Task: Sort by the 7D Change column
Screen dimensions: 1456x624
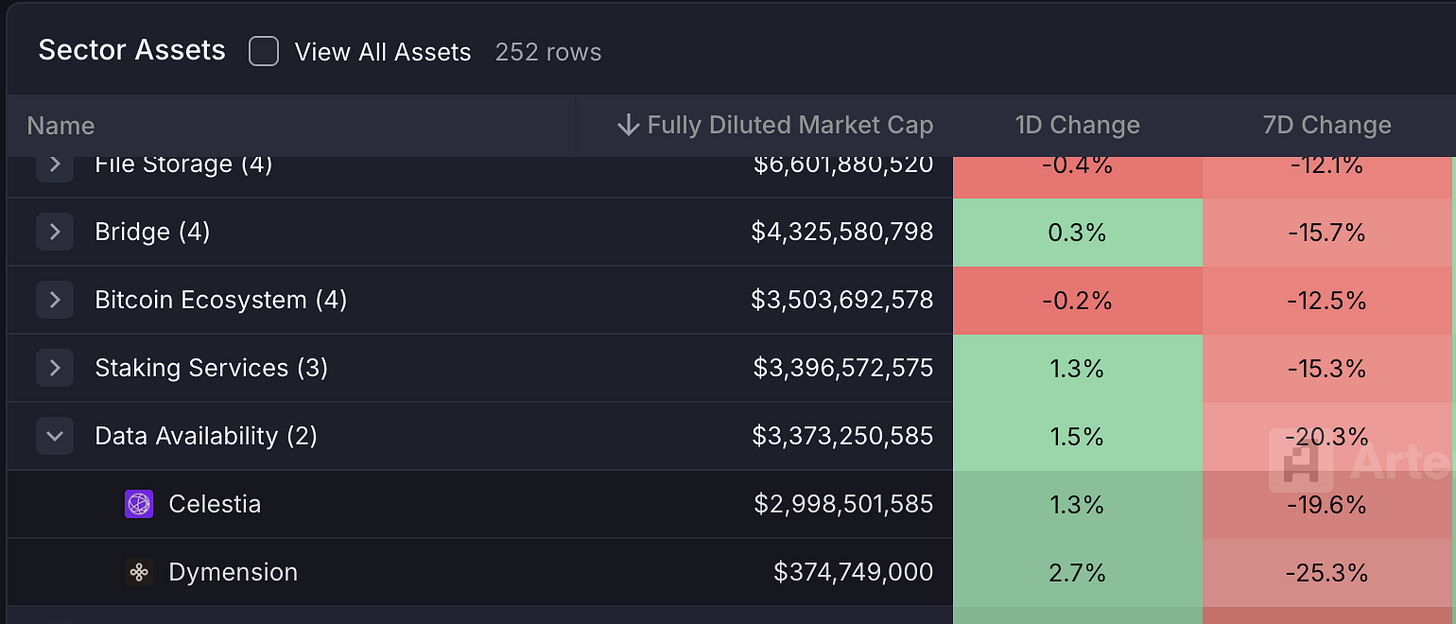Action: 1327,125
